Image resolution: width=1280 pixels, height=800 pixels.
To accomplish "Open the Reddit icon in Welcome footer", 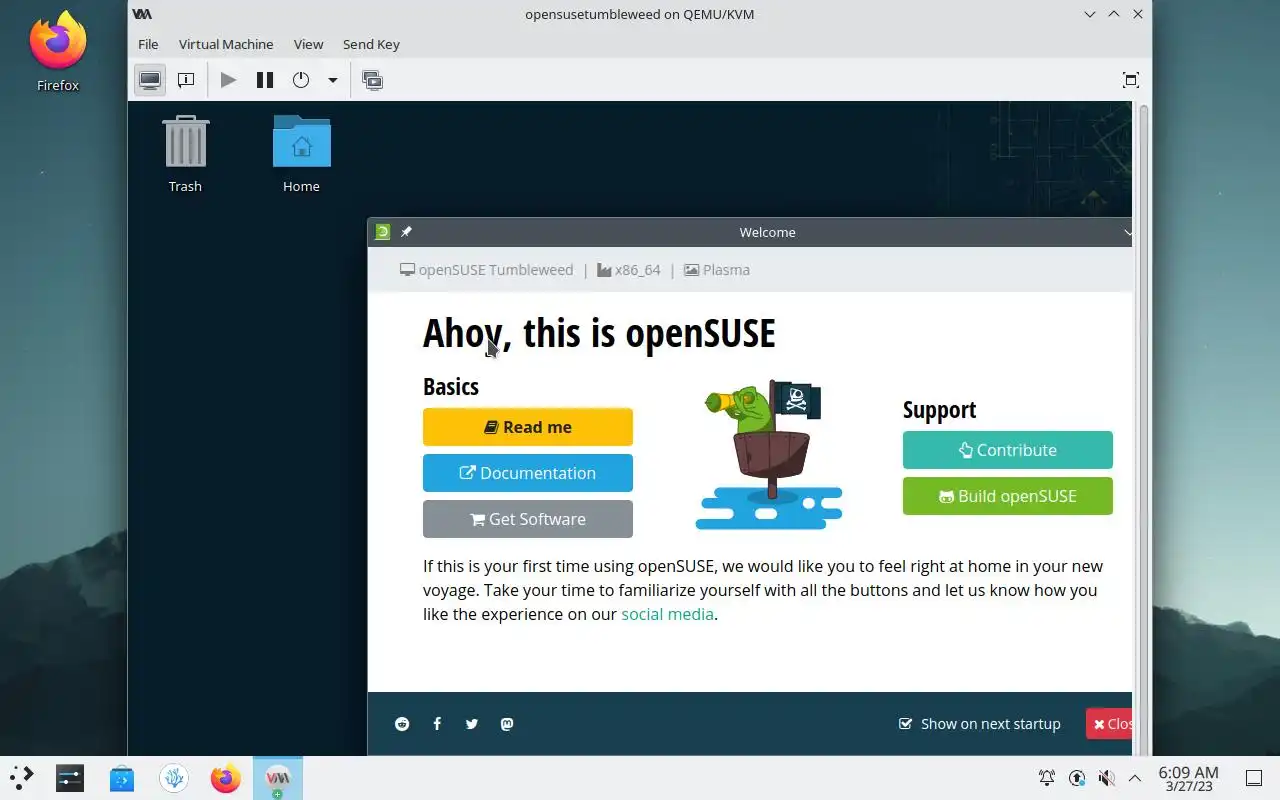I will pos(402,724).
